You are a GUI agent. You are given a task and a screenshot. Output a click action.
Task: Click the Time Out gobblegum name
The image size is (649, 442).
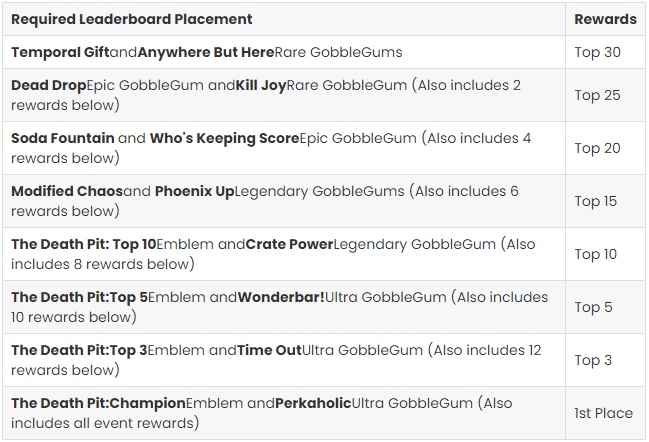coord(269,350)
